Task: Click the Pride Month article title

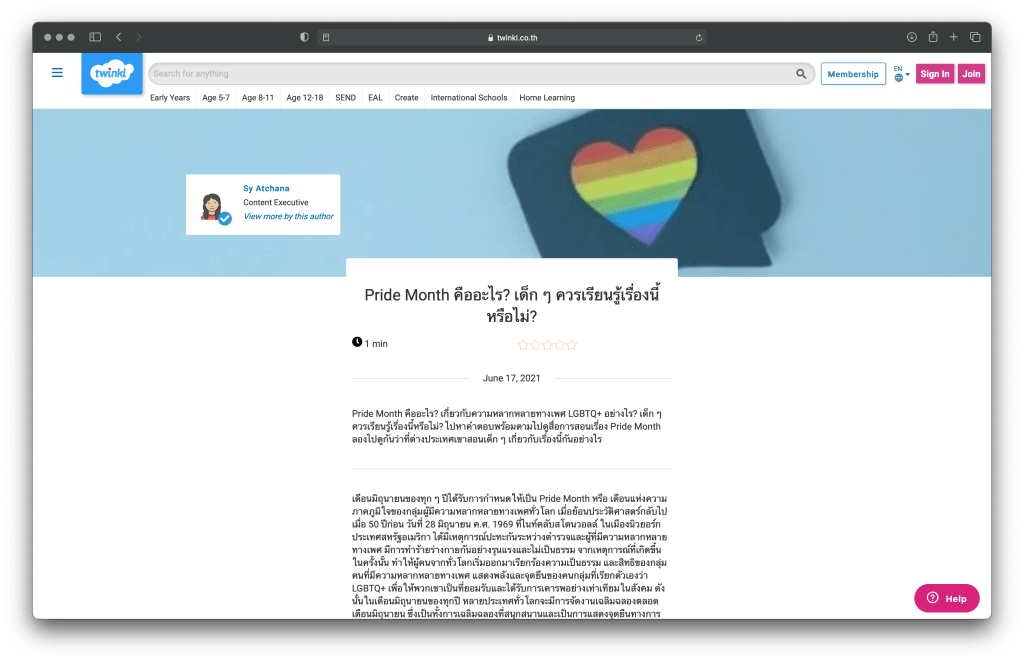Action: click(511, 305)
